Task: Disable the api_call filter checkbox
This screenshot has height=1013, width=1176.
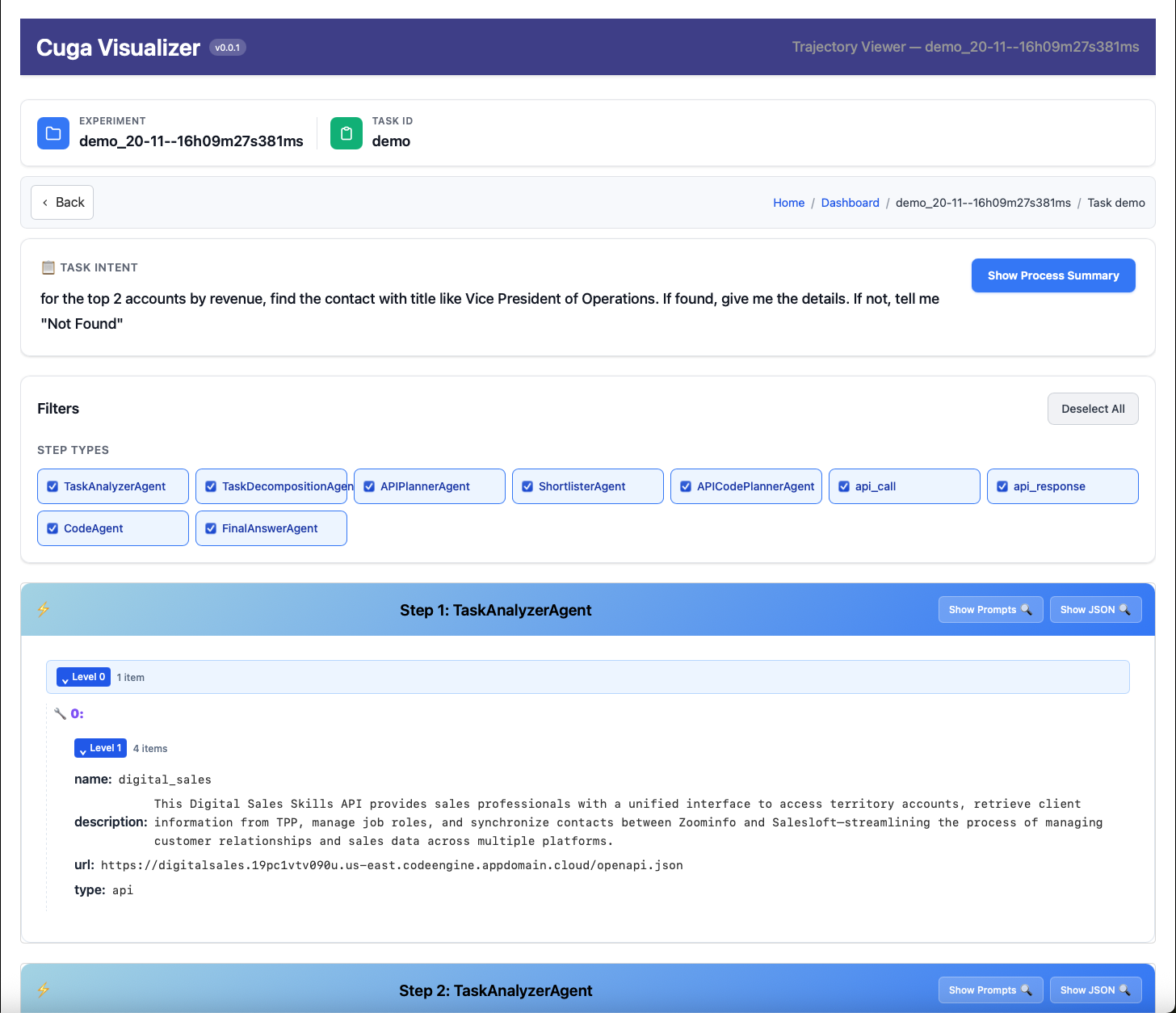Action: tap(844, 486)
